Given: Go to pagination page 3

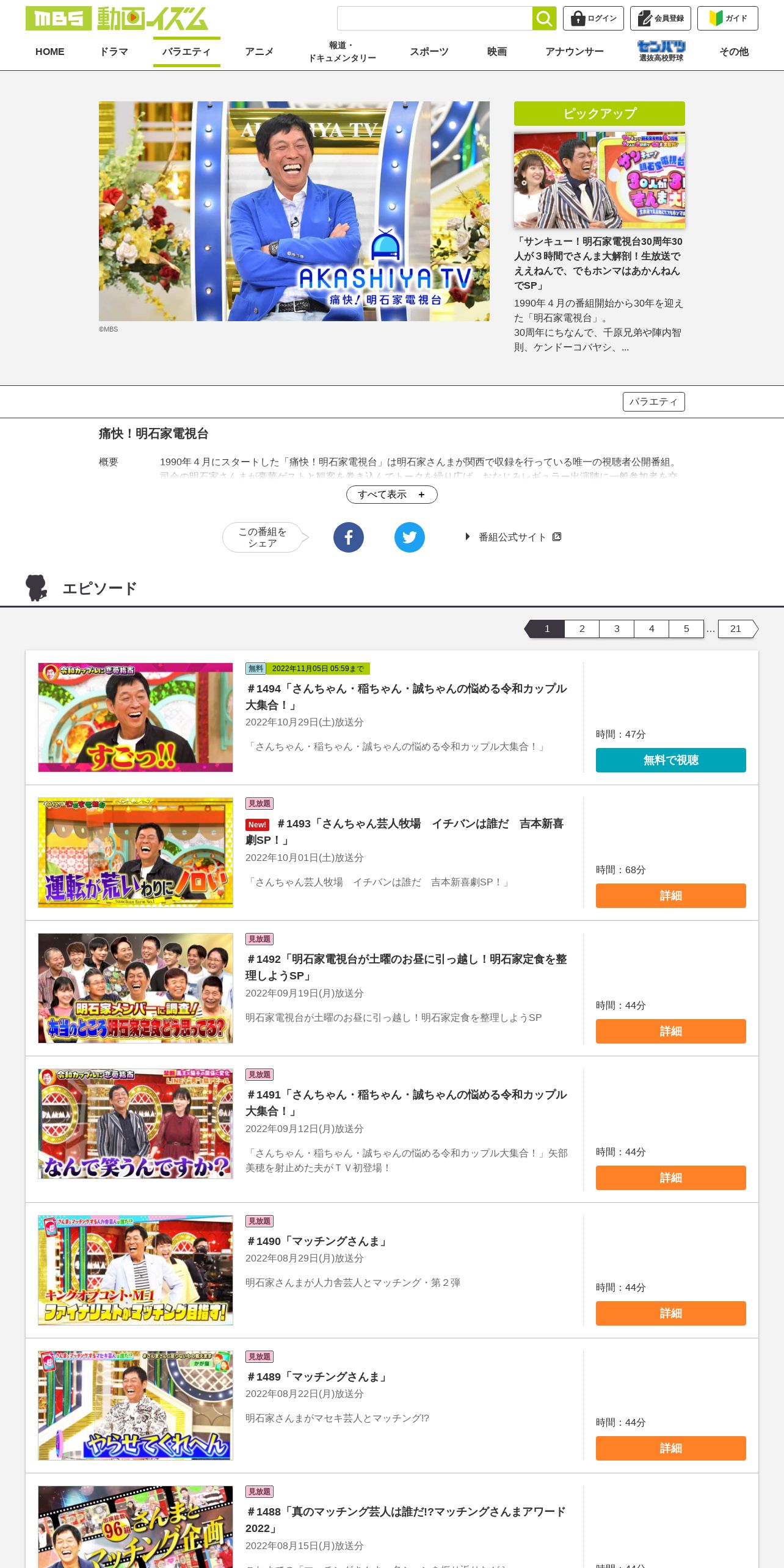Looking at the screenshot, I should pos(617,629).
